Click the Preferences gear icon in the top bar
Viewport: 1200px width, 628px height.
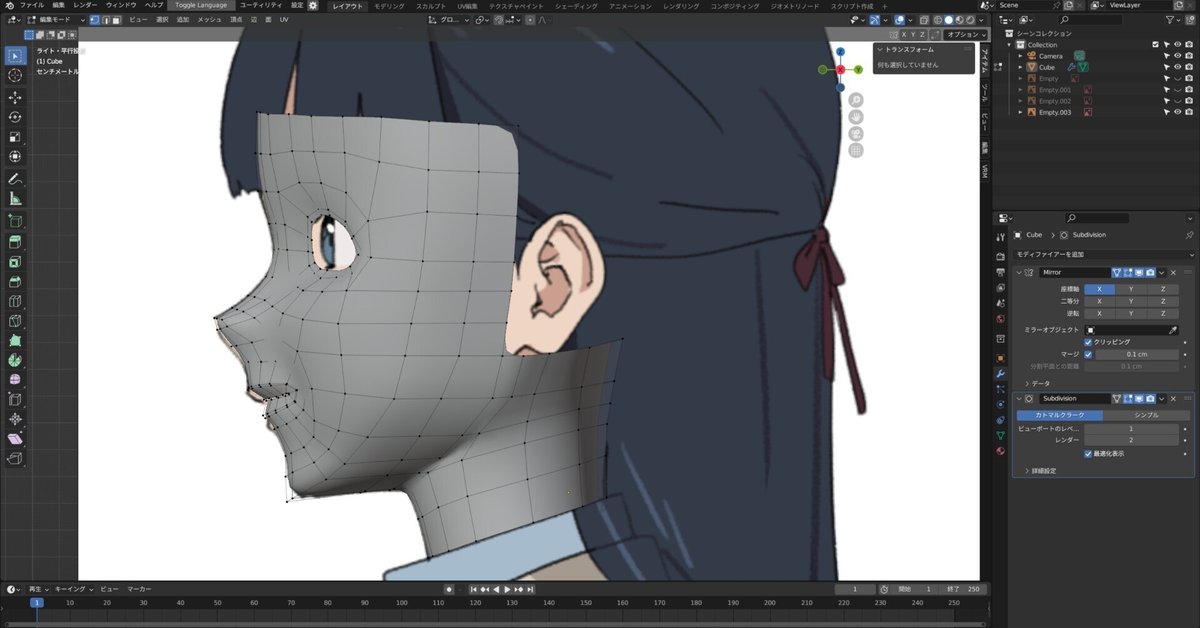coord(313,5)
